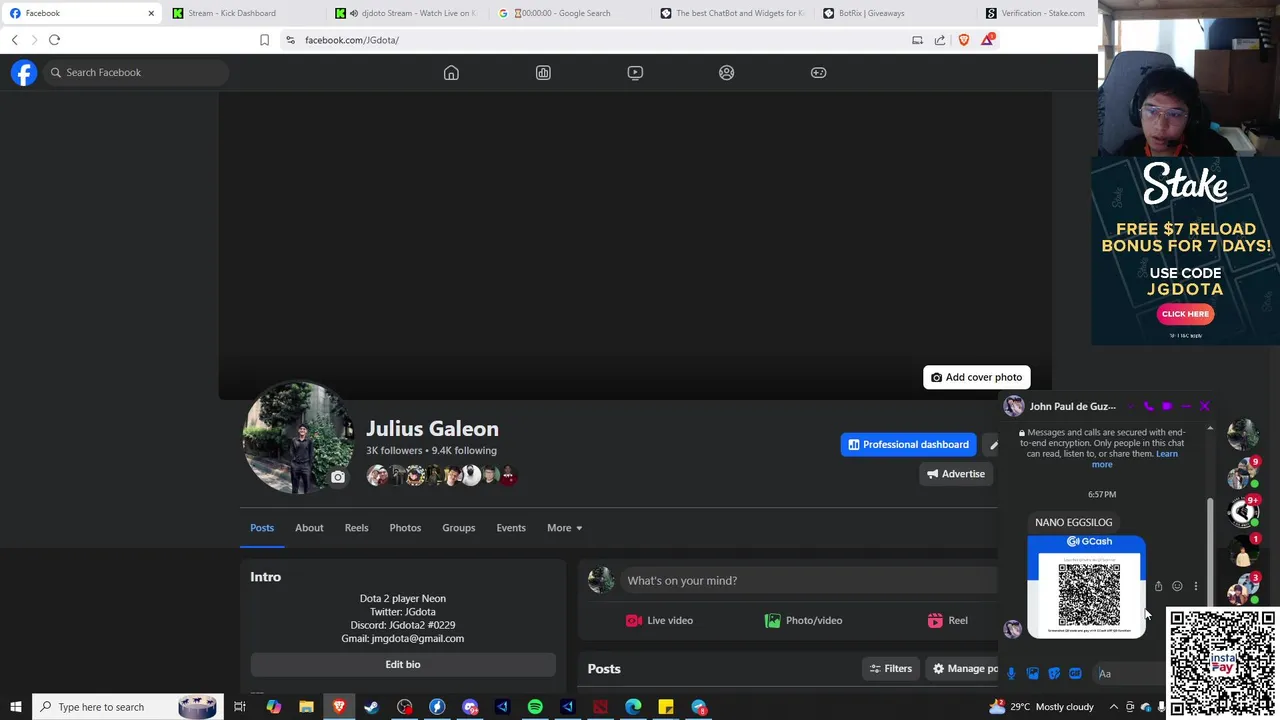Switch to the About tab
The height and width of the screenshot is (720, 1280).
point(309,528)
